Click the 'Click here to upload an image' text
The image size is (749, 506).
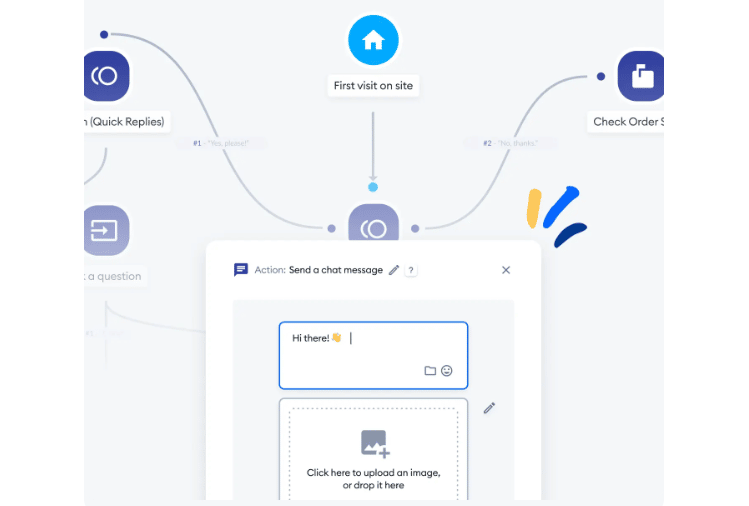373,473
